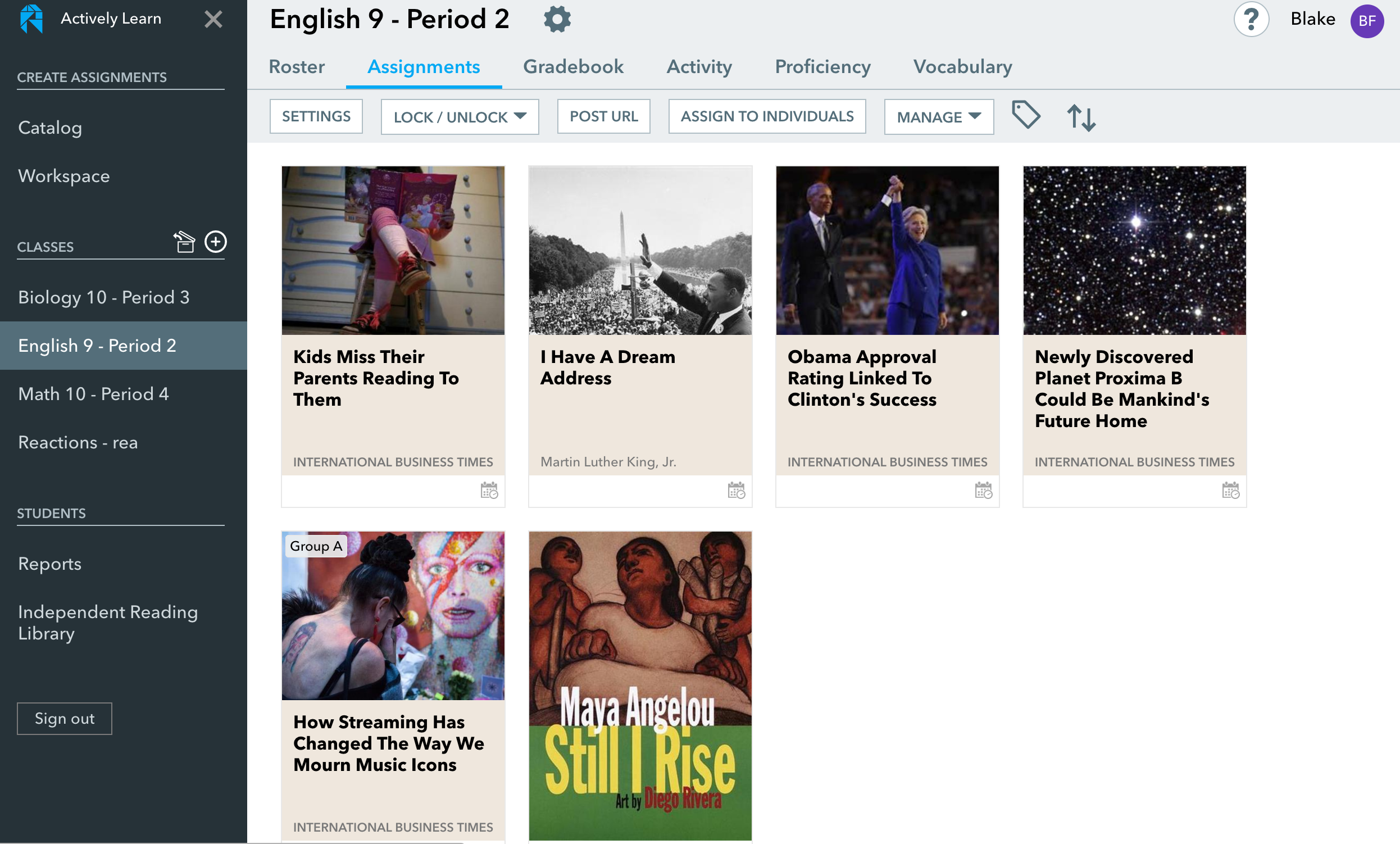Expand the Lock / Unlock dropdown

[x=460, y=117]
